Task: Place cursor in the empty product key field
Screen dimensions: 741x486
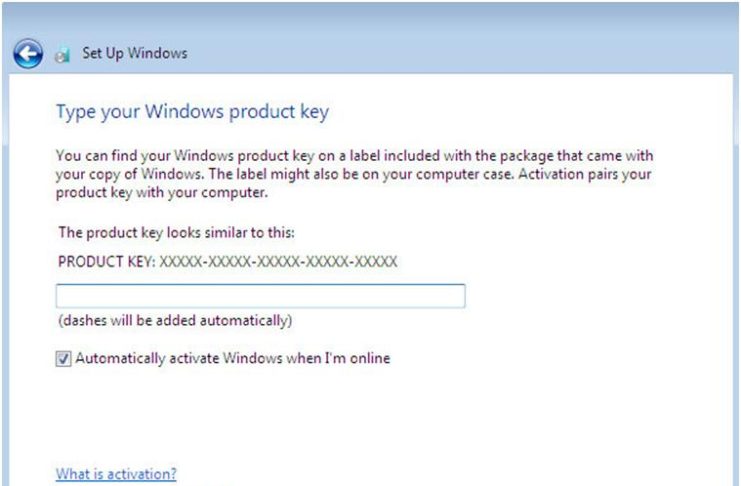Action: tap(260, 296)
